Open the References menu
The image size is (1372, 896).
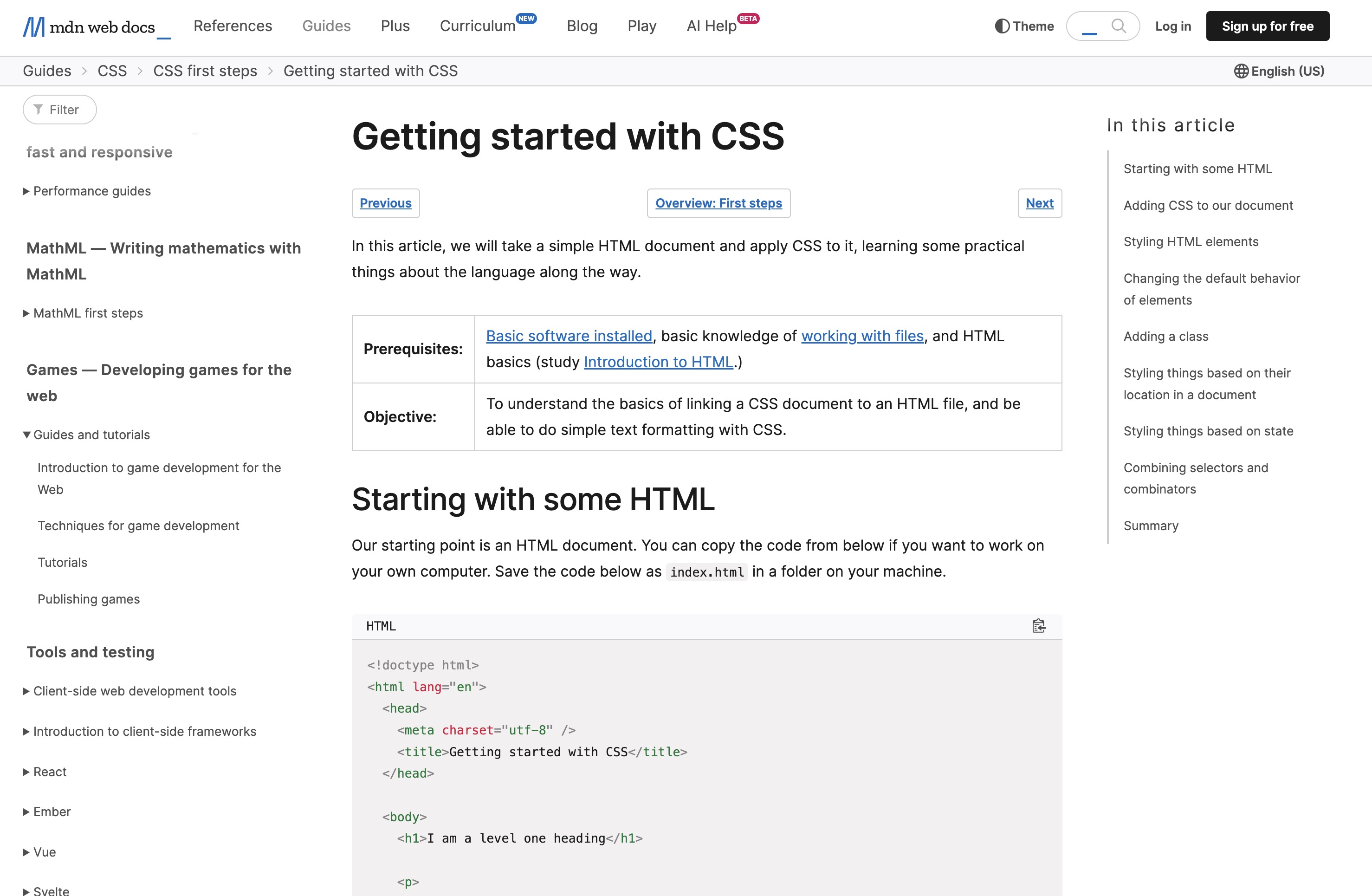pyautogui.click(x=233, y=26)
